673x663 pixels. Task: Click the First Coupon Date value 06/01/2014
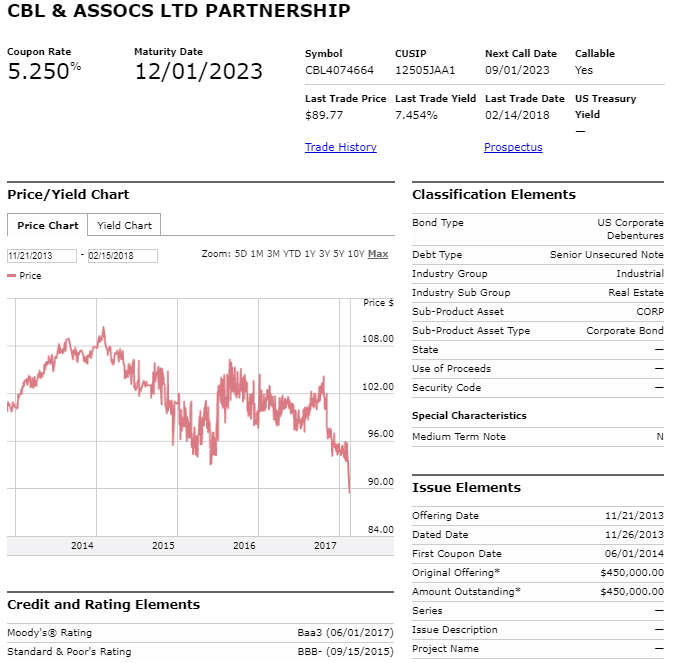pyautogui.click(x=634, y=554)
